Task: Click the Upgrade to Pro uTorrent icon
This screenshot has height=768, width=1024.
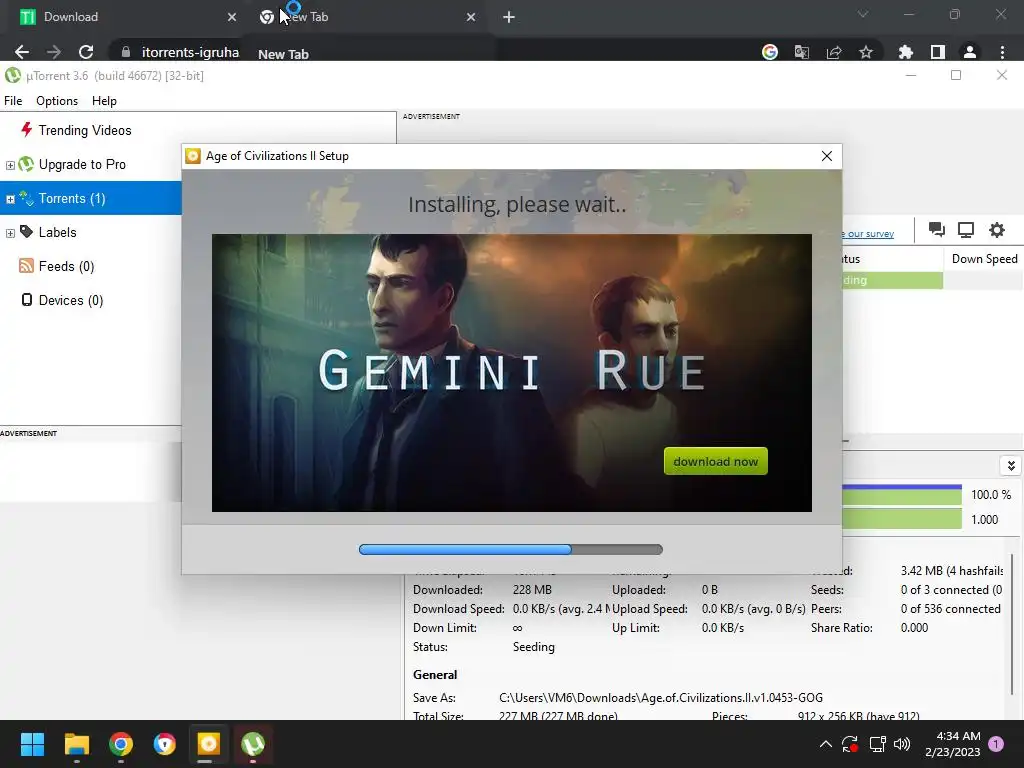Action: click(x=26, y=164)
